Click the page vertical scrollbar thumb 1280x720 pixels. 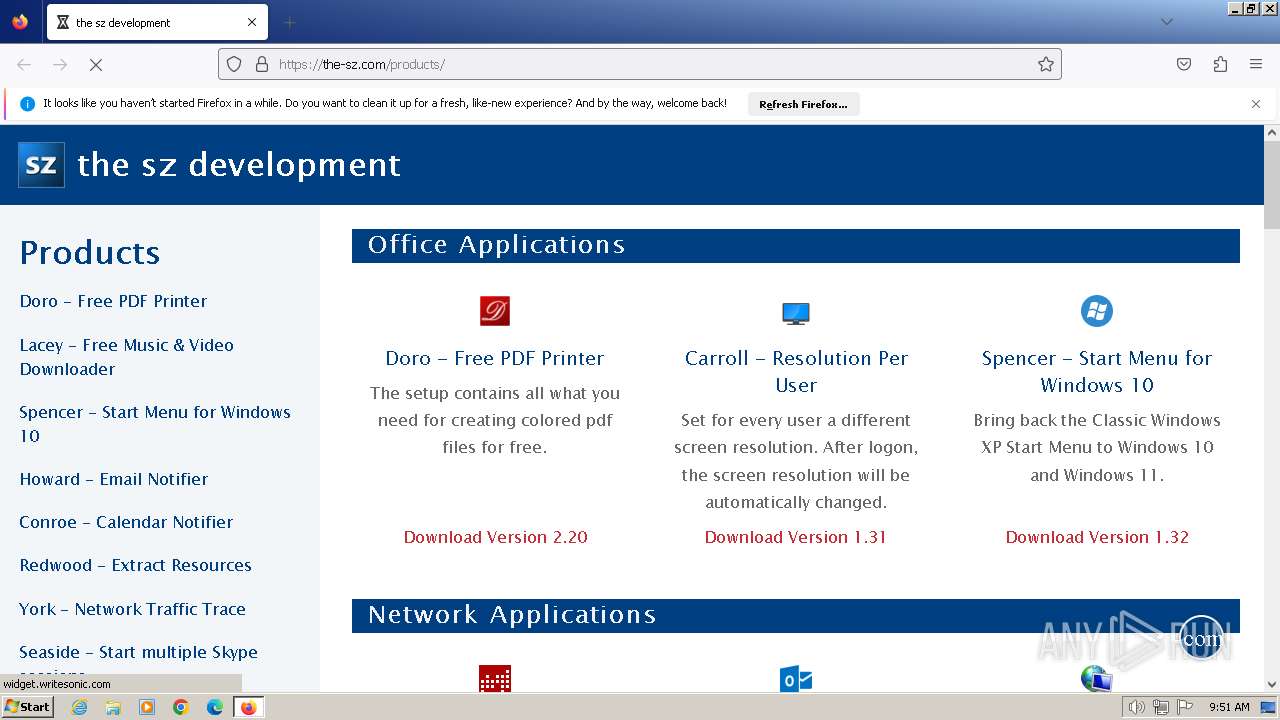1272,185
